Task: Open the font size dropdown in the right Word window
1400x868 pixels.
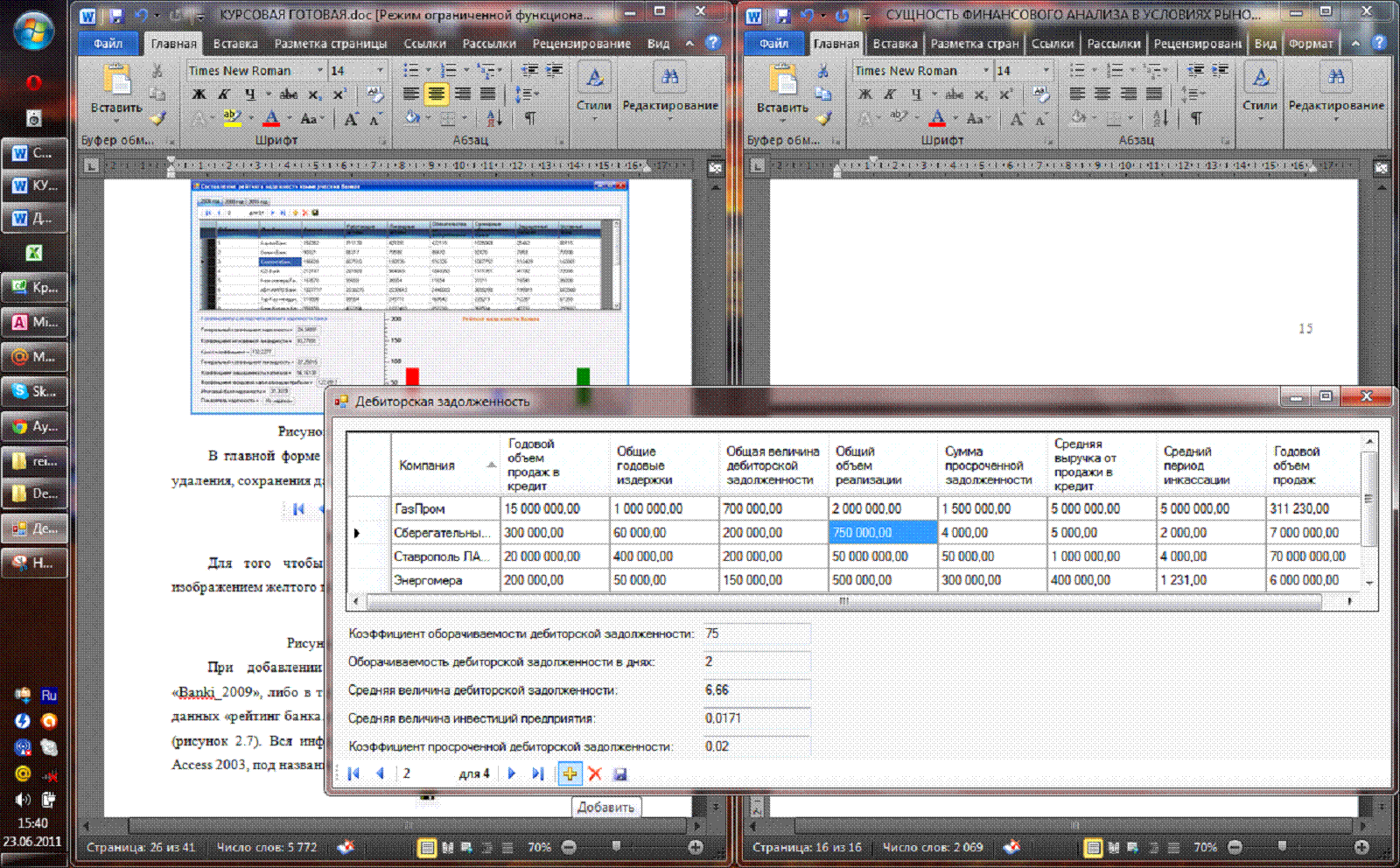Action: pos(1046,70)
